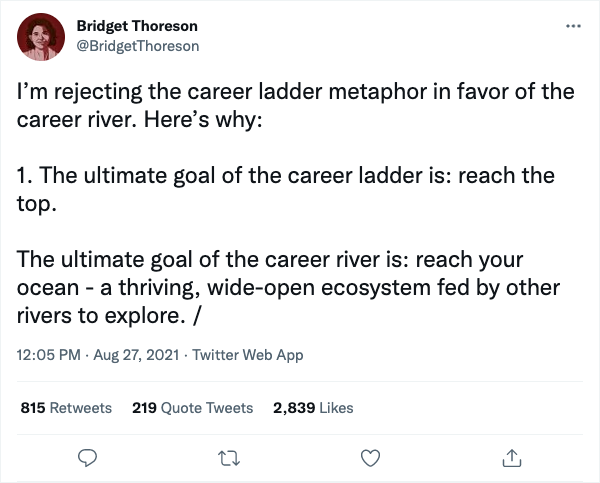Open the Twitter Web App source link

click(247, 355)
